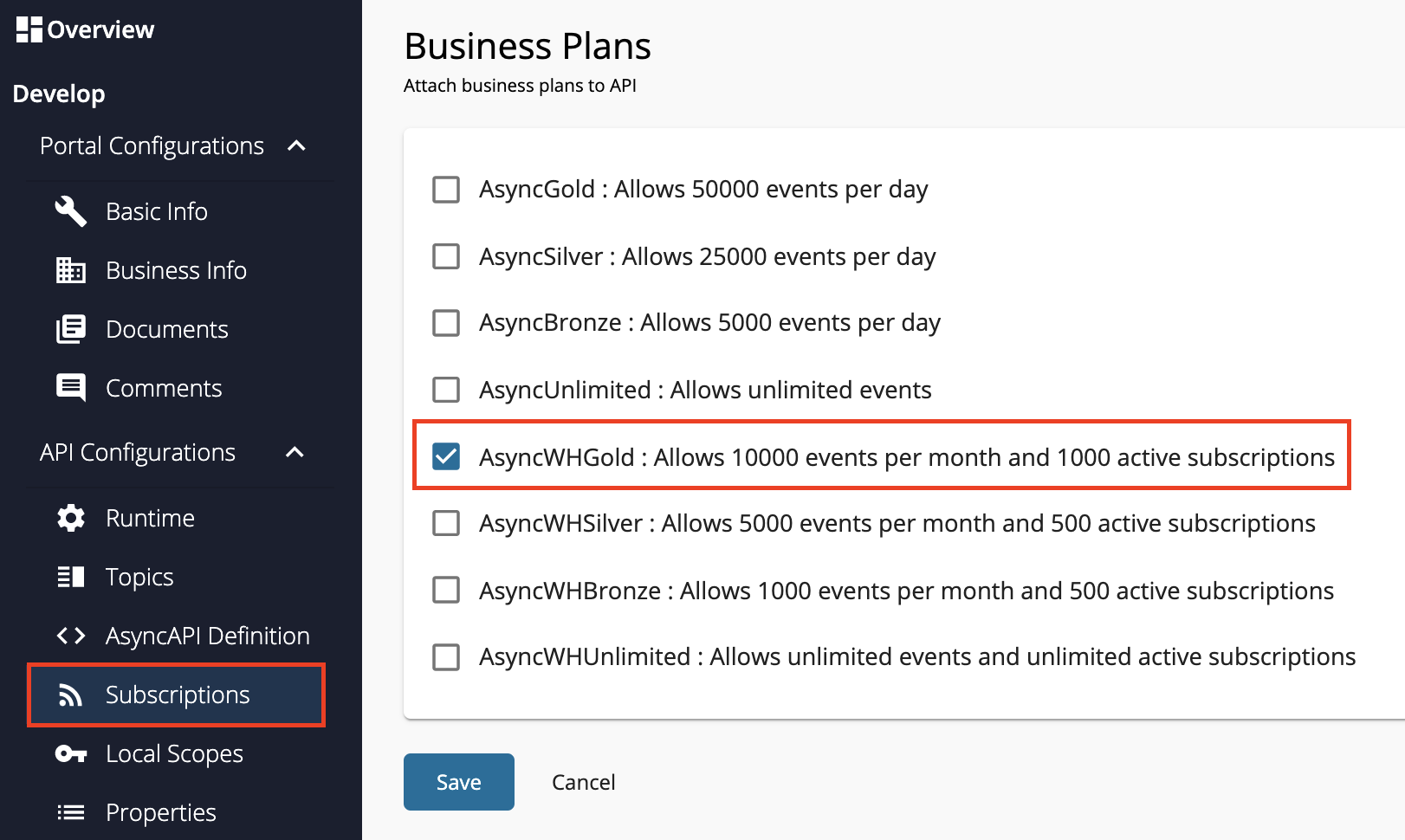Image resolution: width=1405 pixels, height=840 pixels.
Task: Click the Topics list icon
Action: [70, 577]
